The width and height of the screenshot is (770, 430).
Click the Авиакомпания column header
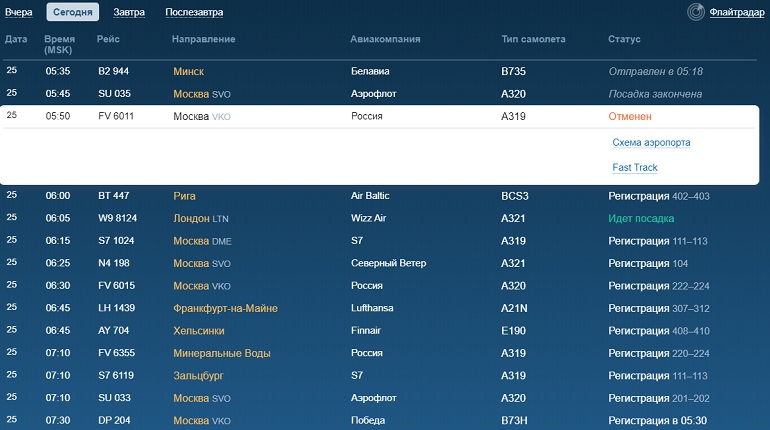tap(385, 39)
